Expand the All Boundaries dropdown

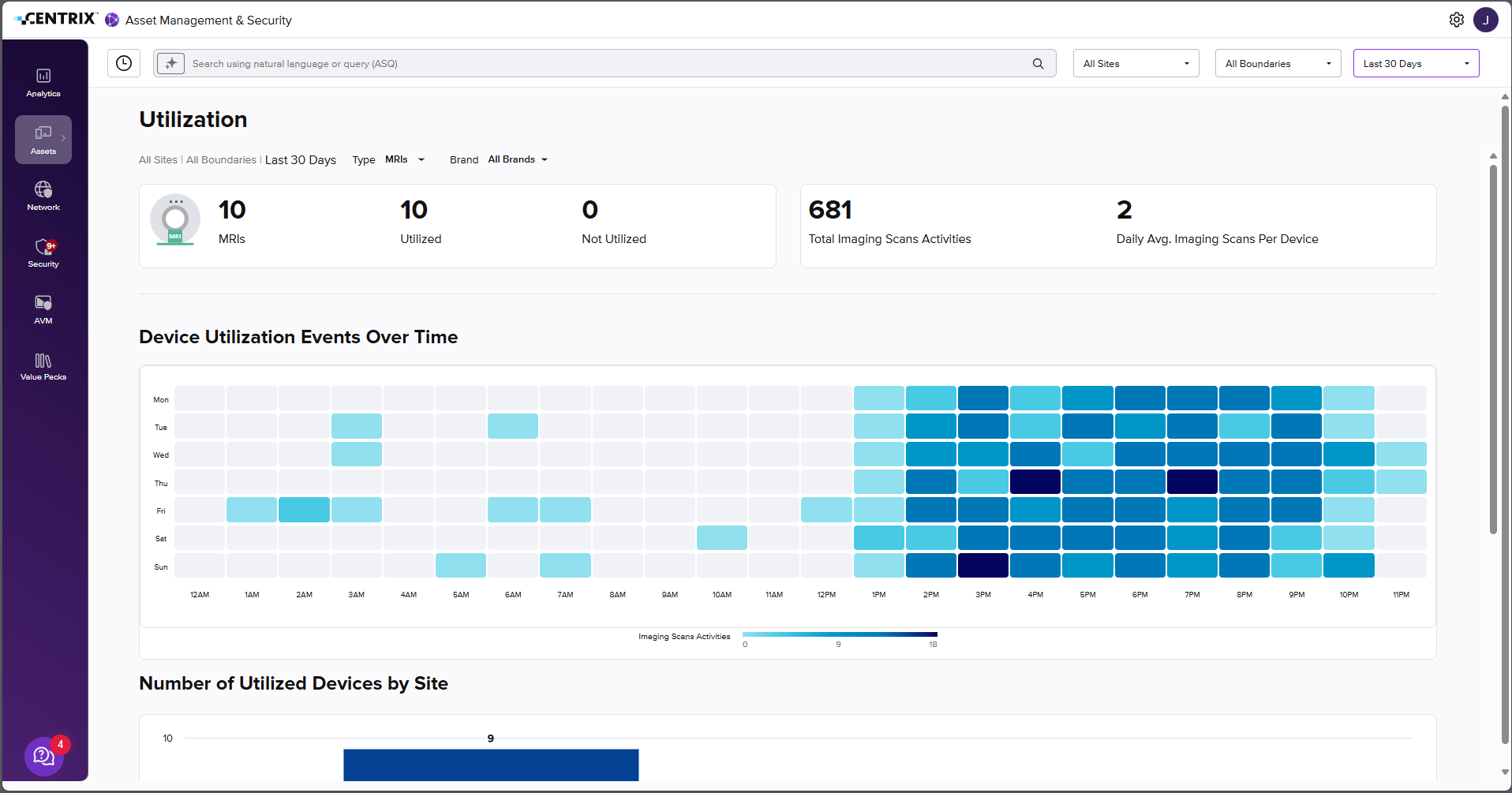click(1278, 63)
